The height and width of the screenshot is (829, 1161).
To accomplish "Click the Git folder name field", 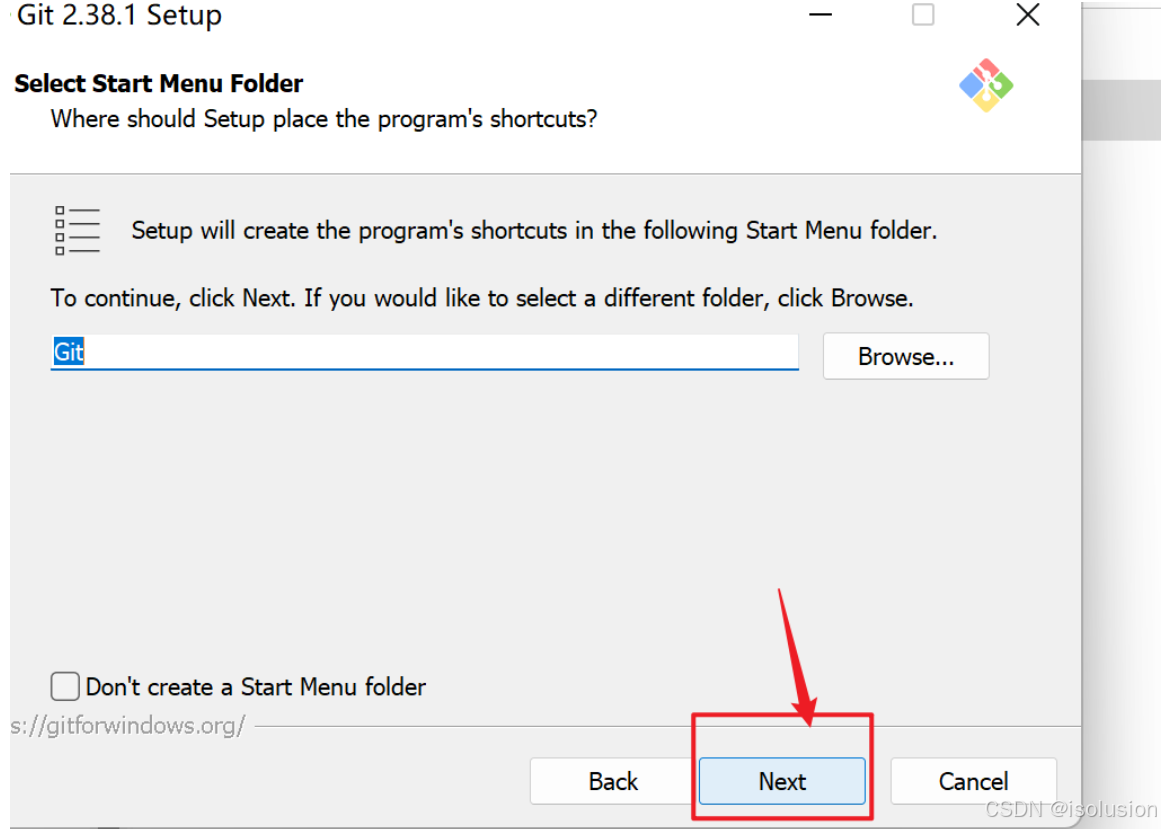I will (424, 352).
